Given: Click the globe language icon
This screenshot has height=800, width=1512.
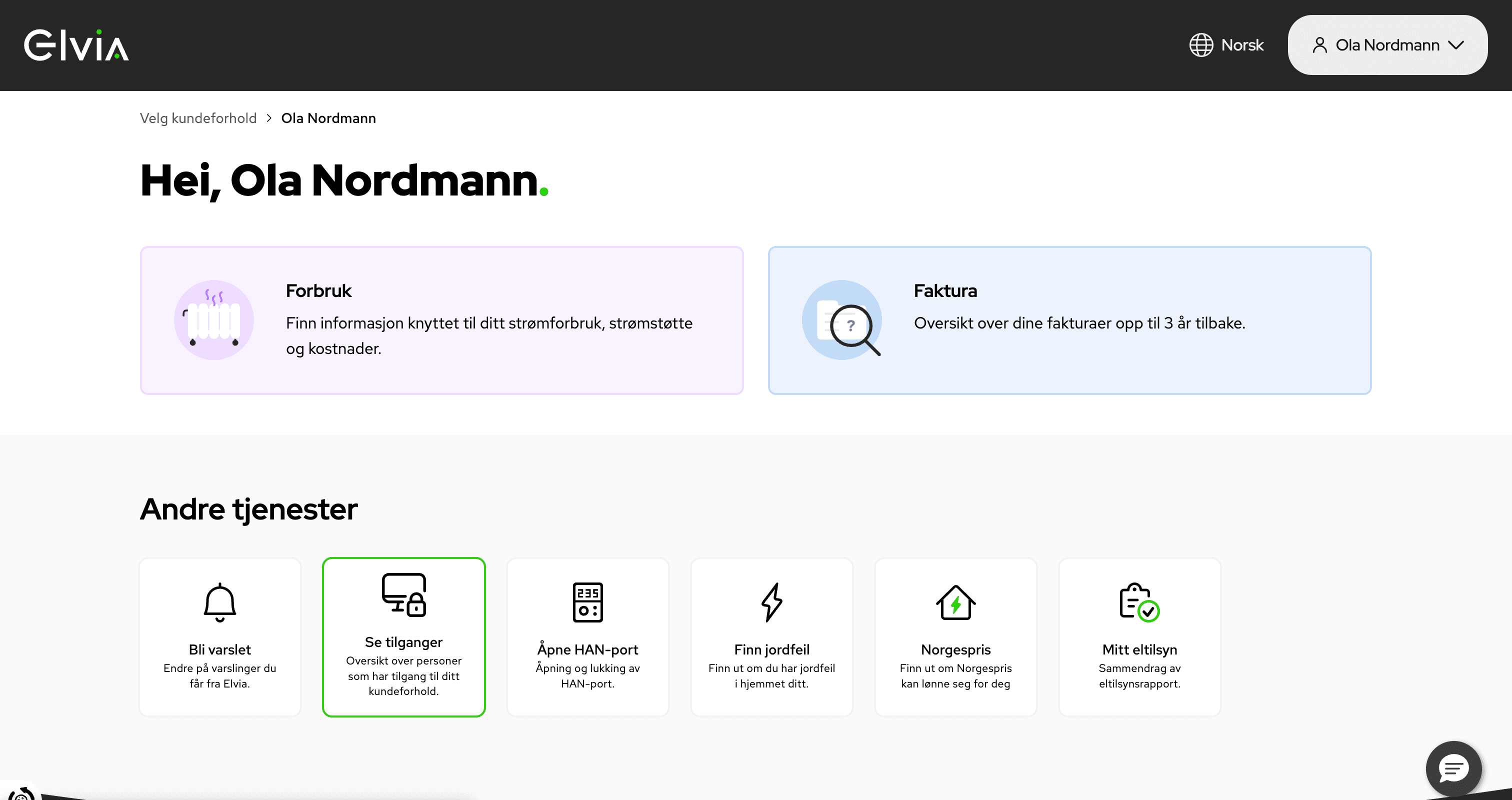Looking at the screenshot, I should (x=1201, y=45).
